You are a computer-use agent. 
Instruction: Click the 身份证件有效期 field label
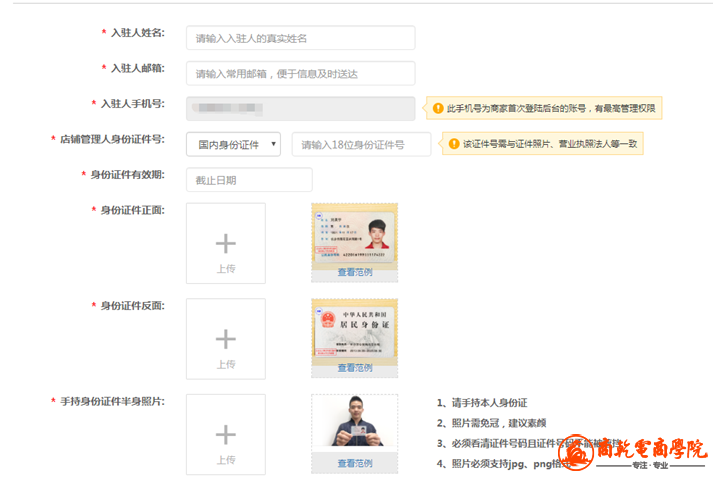pyautogui.click(x=127, y=175)
